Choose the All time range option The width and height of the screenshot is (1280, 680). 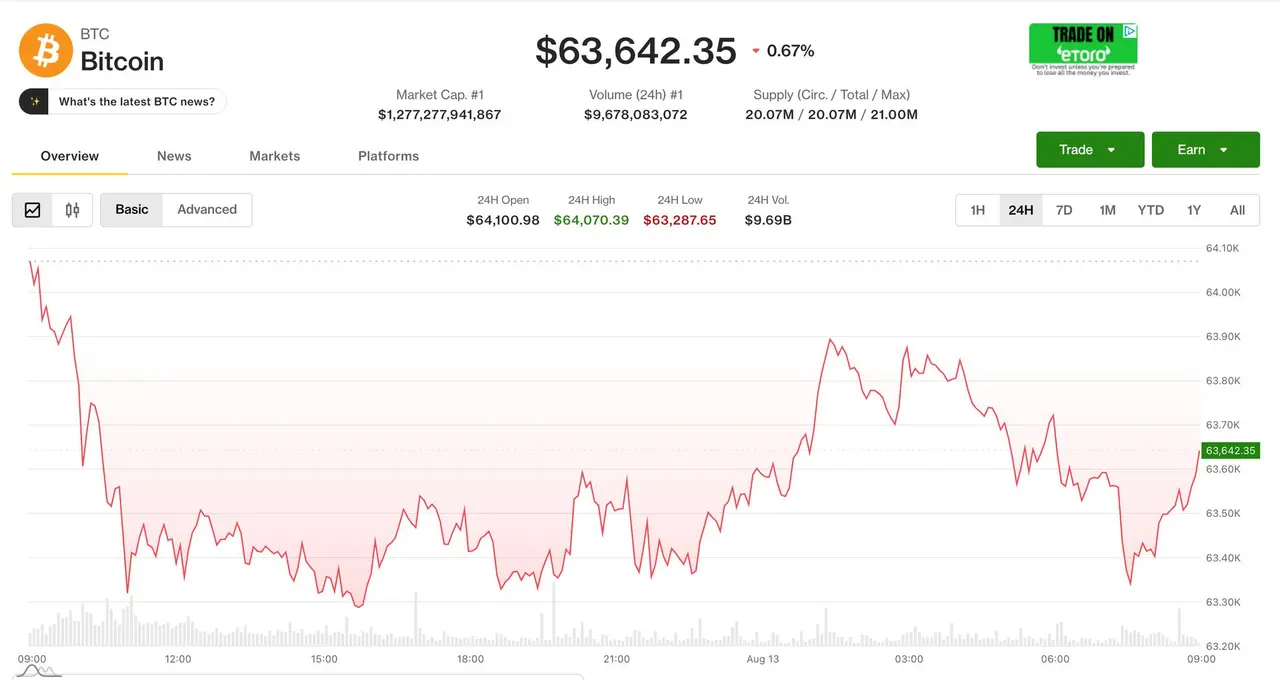pyautogui.click(x=1237, y=210)
